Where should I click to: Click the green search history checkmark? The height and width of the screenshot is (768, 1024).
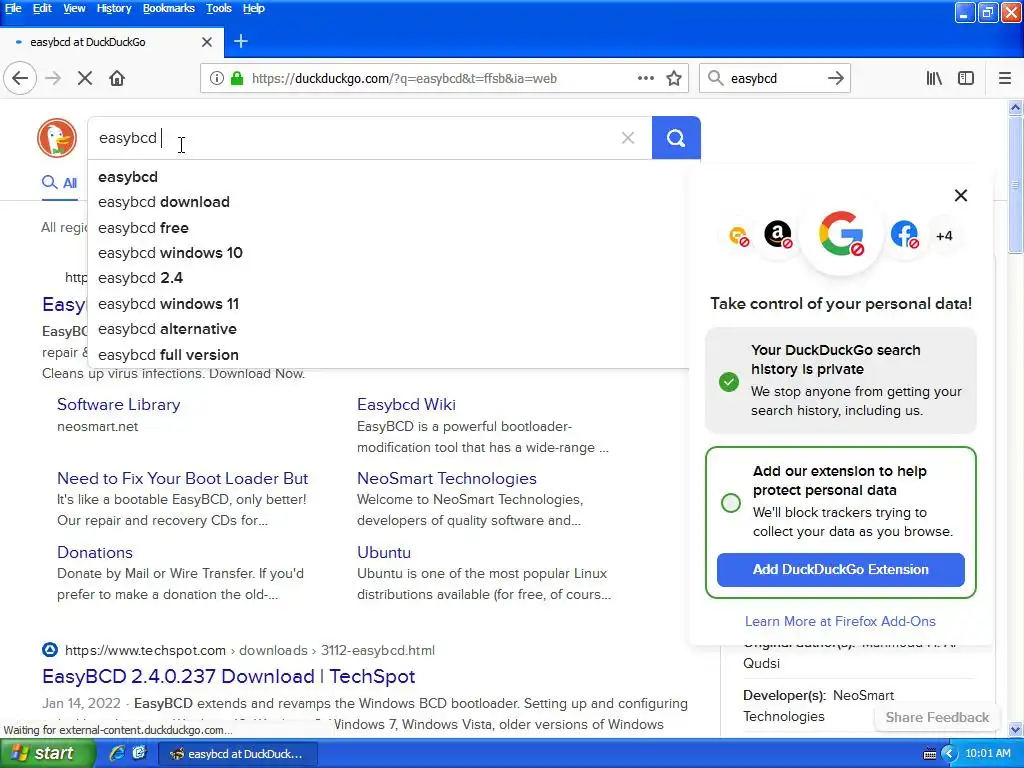729,381
